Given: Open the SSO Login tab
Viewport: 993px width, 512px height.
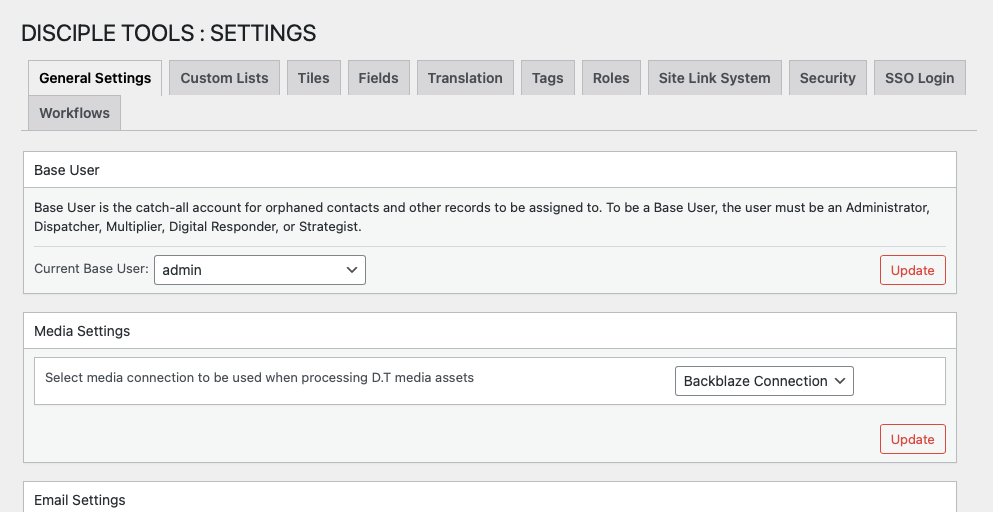Looking at the screenshot, I should pos(920,78).
